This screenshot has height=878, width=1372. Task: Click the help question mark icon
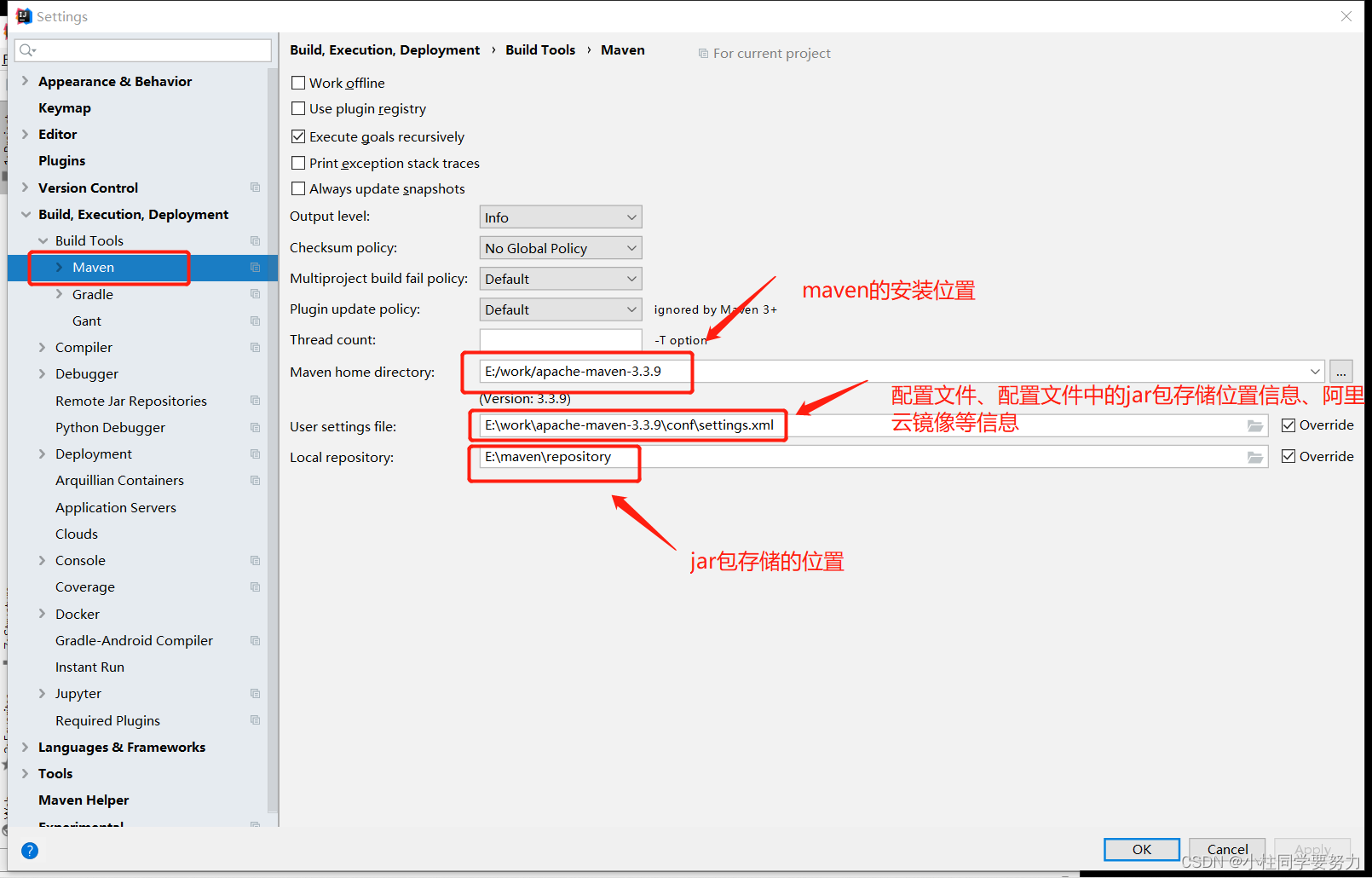tap(30, 850)
